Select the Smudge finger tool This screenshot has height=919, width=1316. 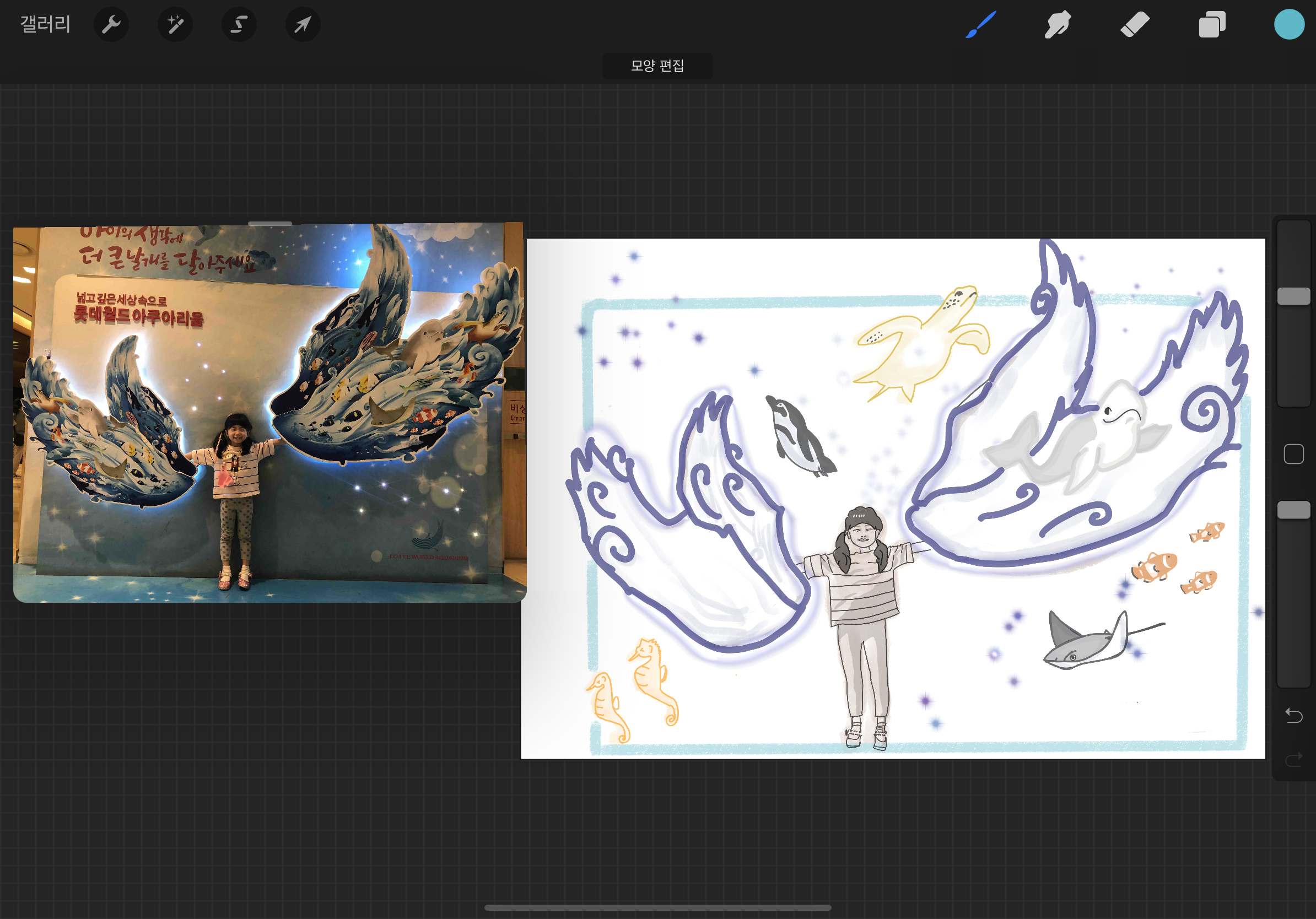click(1058, 25)
